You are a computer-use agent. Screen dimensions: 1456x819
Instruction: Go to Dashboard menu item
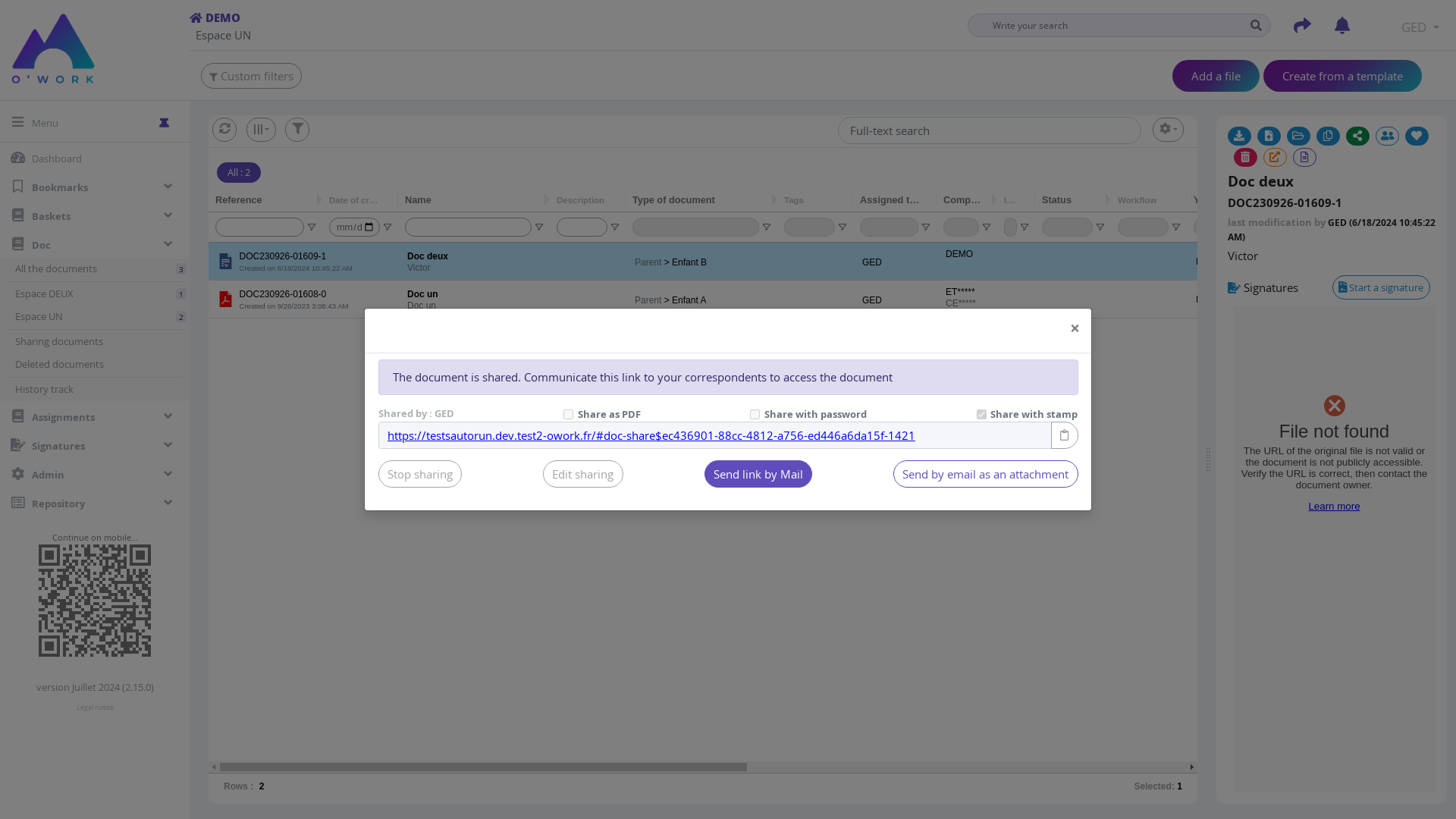click(57, 158)
